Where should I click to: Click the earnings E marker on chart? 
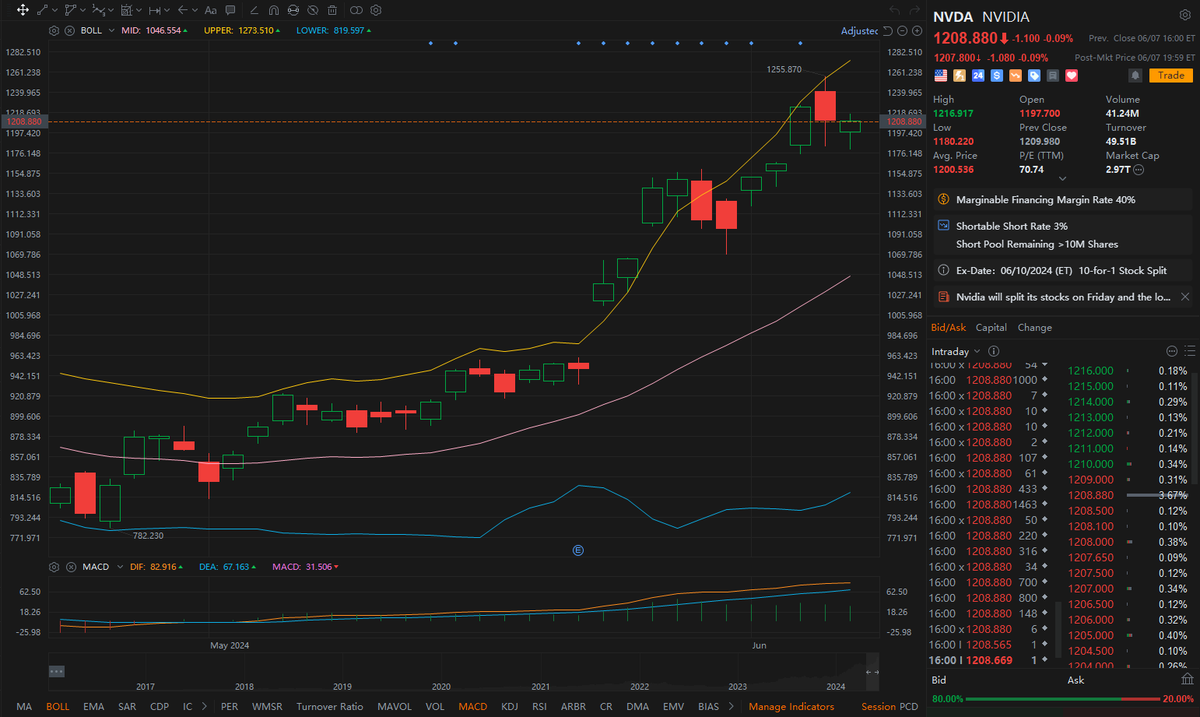[578, 550]
